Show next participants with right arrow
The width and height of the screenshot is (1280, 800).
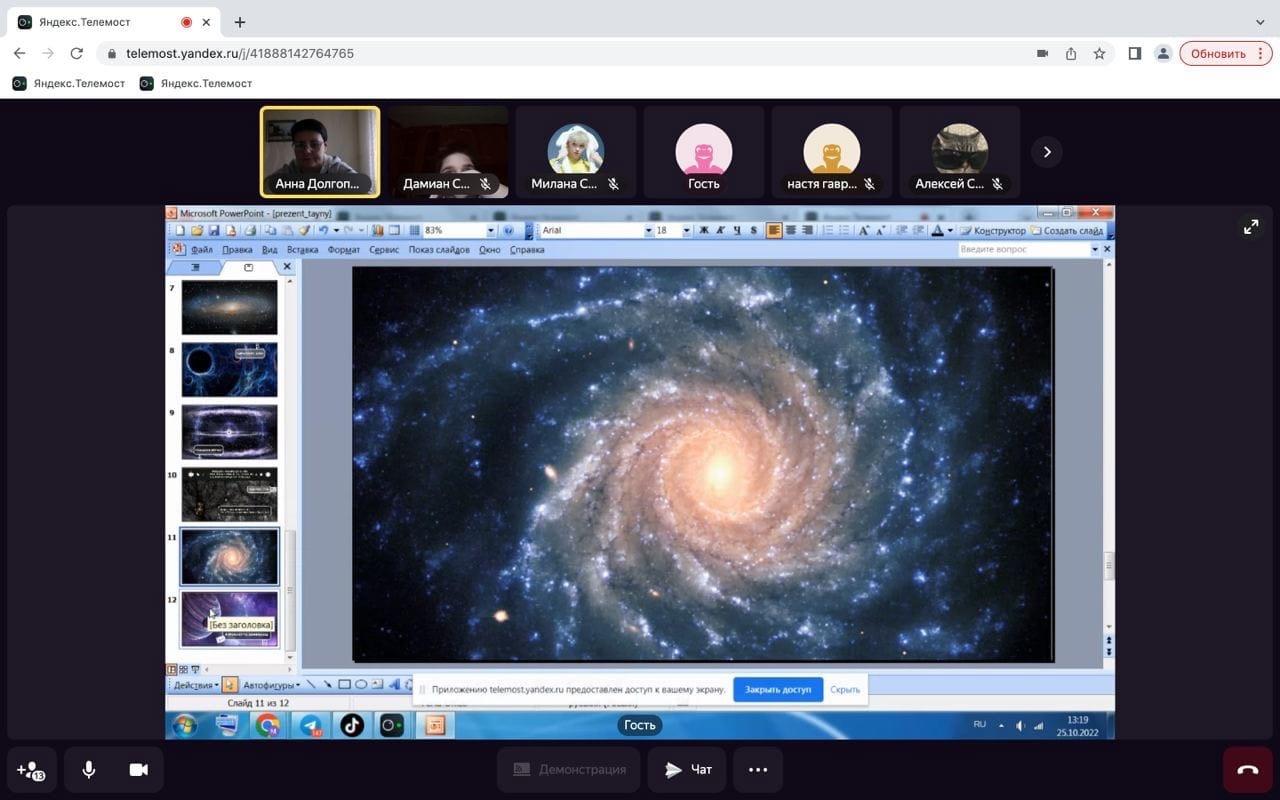1047,152
